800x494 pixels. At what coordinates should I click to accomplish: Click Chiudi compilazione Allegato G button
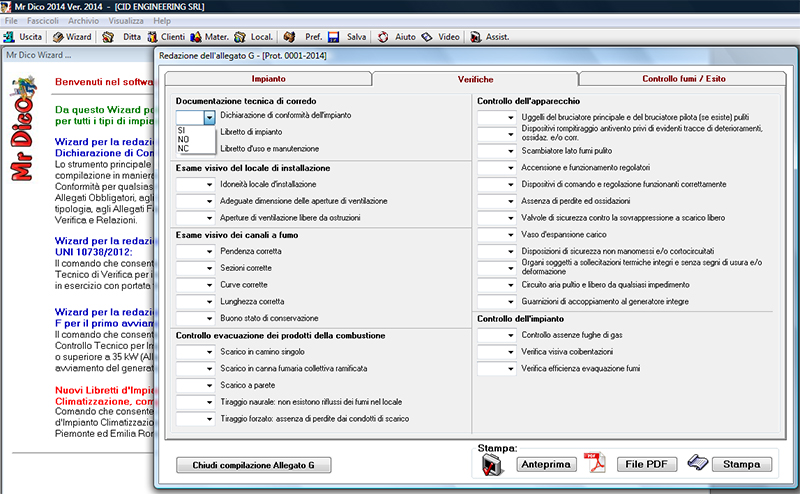(x=253, y=465)
